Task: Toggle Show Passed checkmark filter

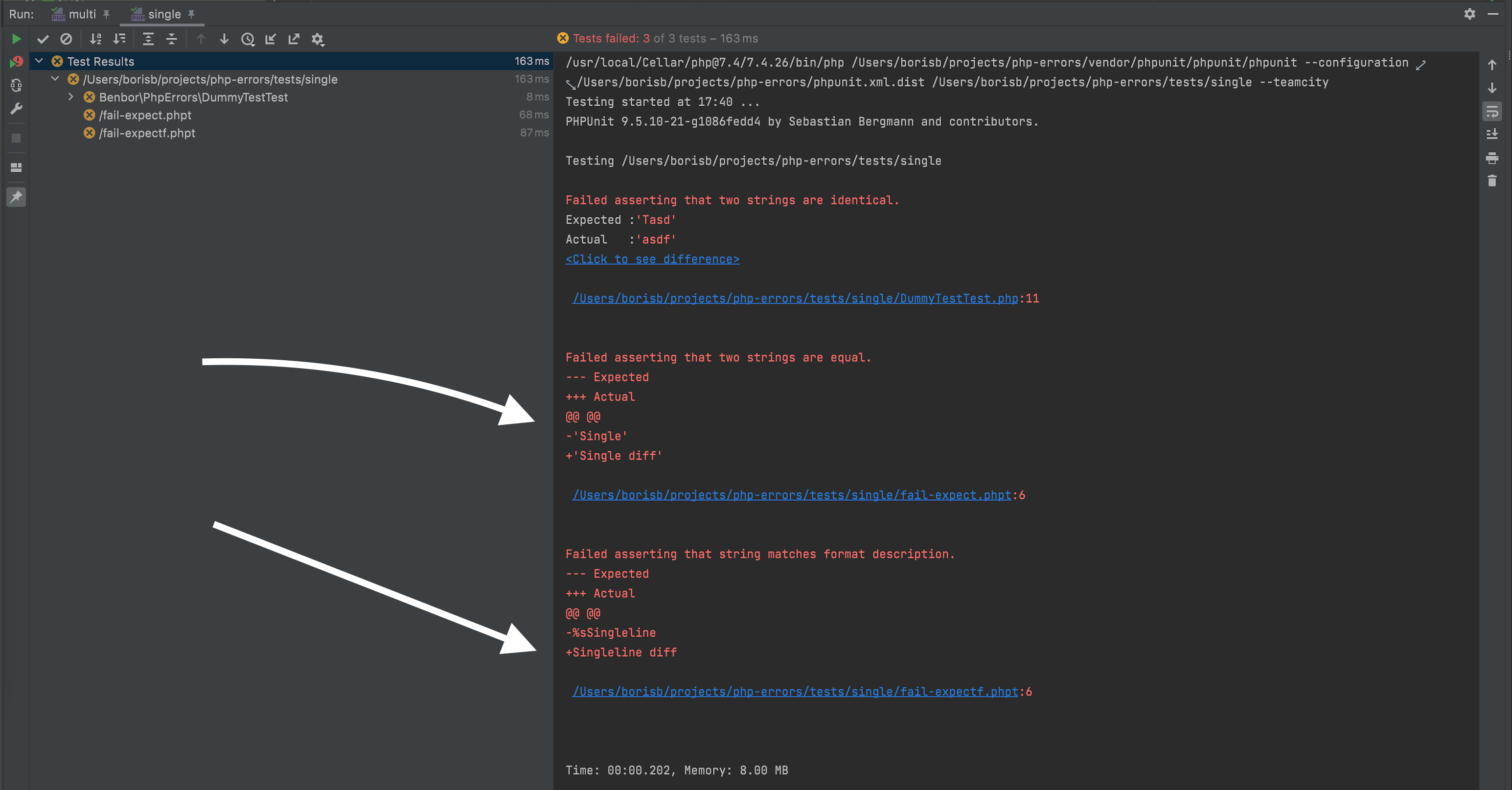Action: point(43,39)
